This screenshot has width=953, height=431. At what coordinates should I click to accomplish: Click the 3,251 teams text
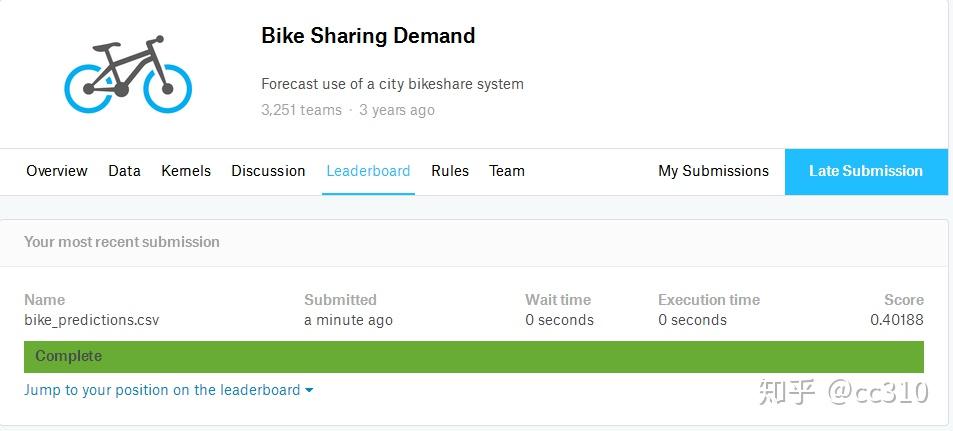[301, 110]
